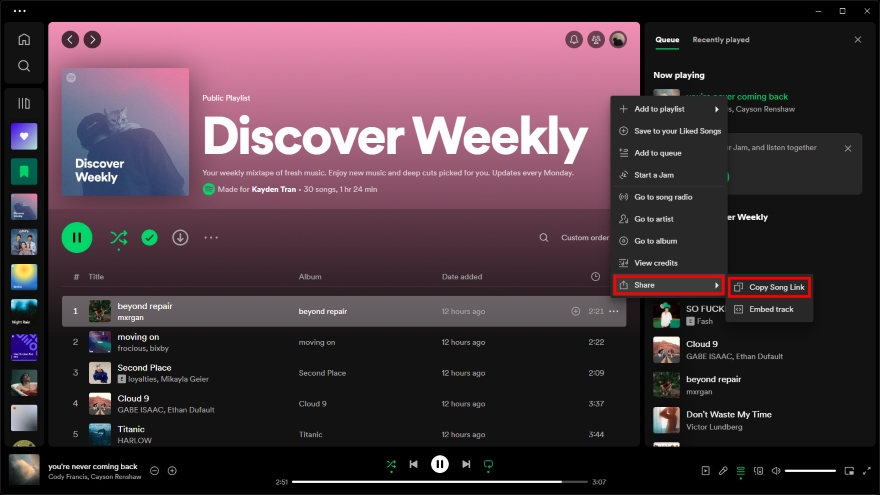Seek on the playback progress bar
880x495 pixels.
point(439,482)
